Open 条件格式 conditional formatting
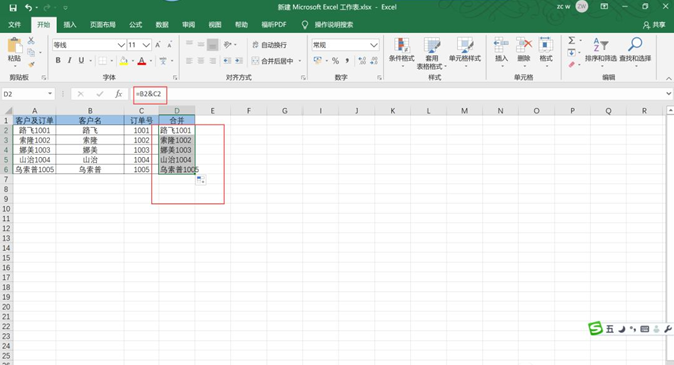 401,53
